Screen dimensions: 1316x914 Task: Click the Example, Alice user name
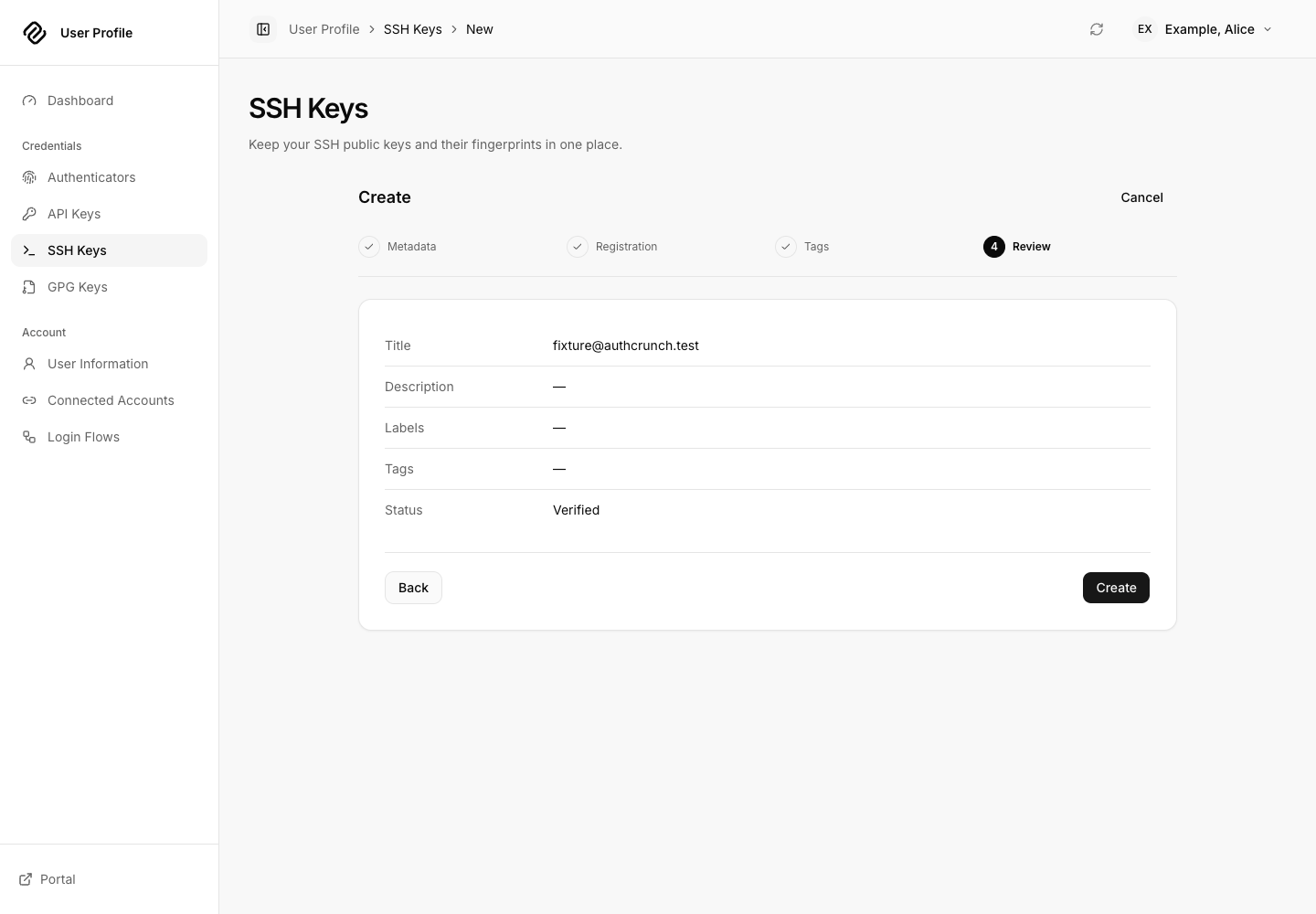[x=1209, y=29]
